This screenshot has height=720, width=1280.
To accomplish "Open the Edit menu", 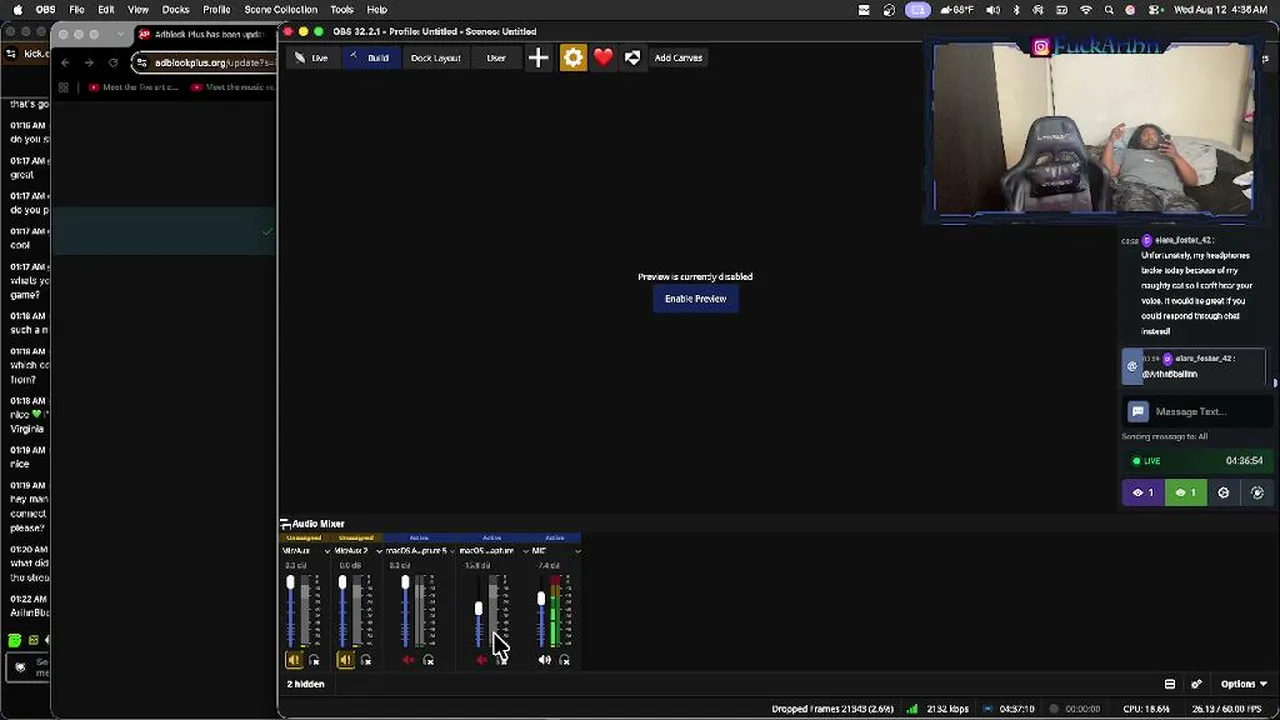I will coord(106,10).
